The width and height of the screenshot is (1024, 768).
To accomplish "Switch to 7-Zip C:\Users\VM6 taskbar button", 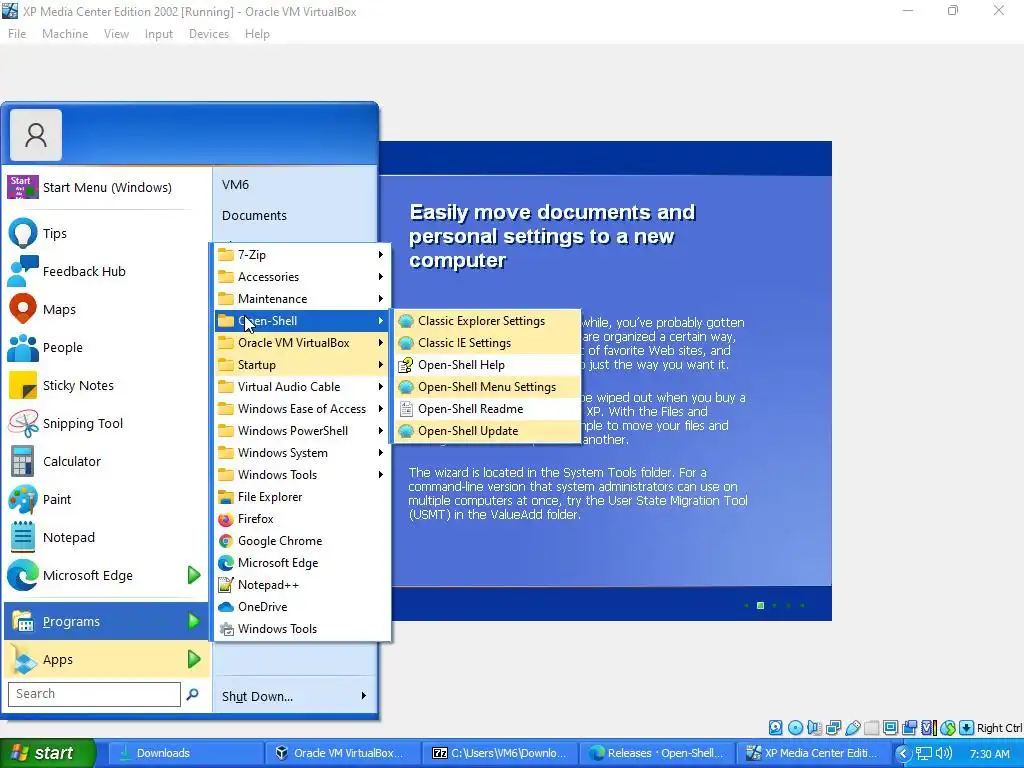I will pyautogui.click(x=500, y=753).
